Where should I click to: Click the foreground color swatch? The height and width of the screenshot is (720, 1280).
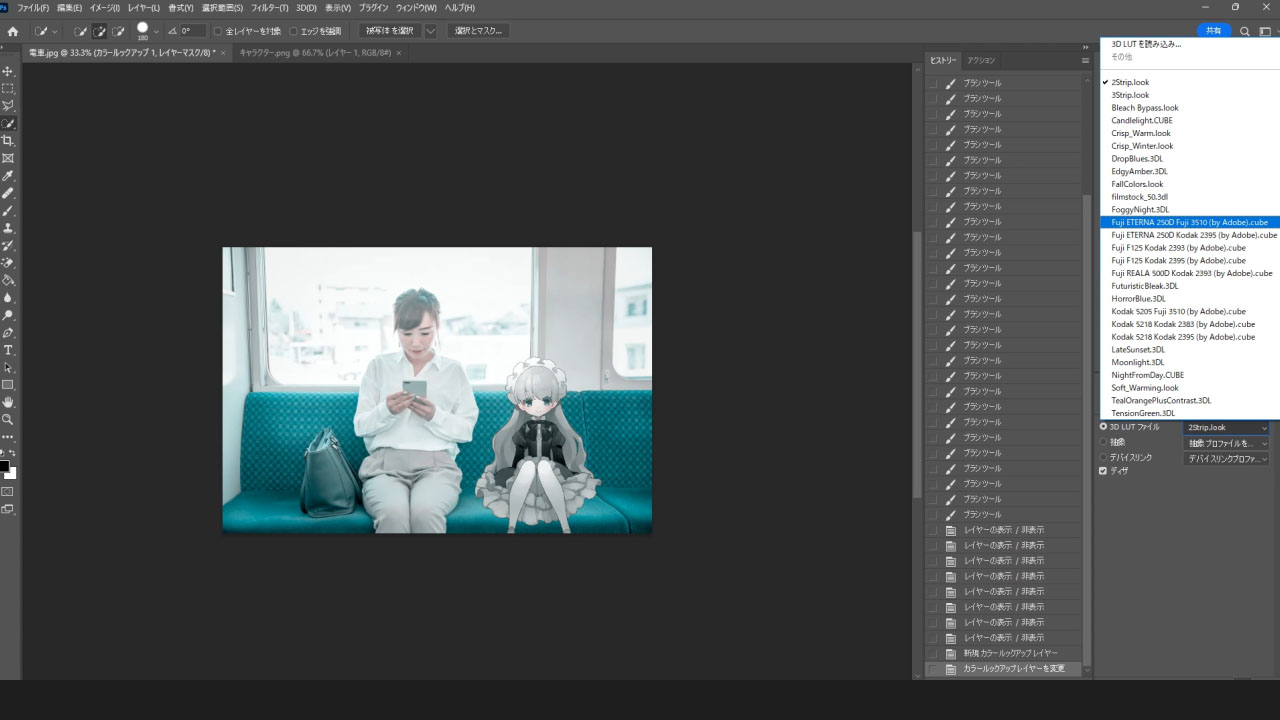pos(5,466)
